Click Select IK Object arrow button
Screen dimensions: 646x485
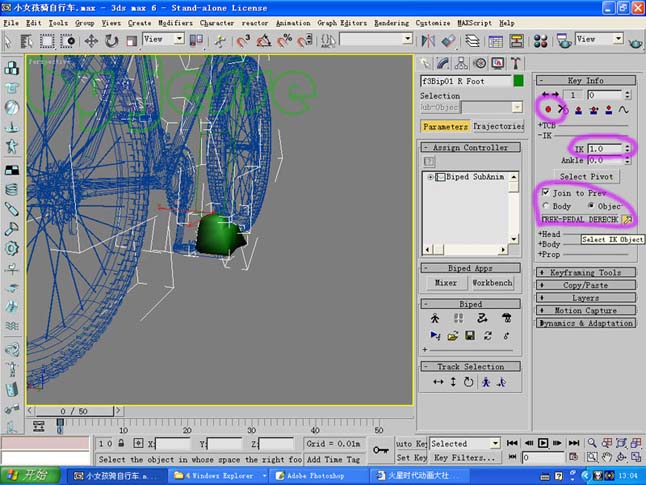click(627, 220)
